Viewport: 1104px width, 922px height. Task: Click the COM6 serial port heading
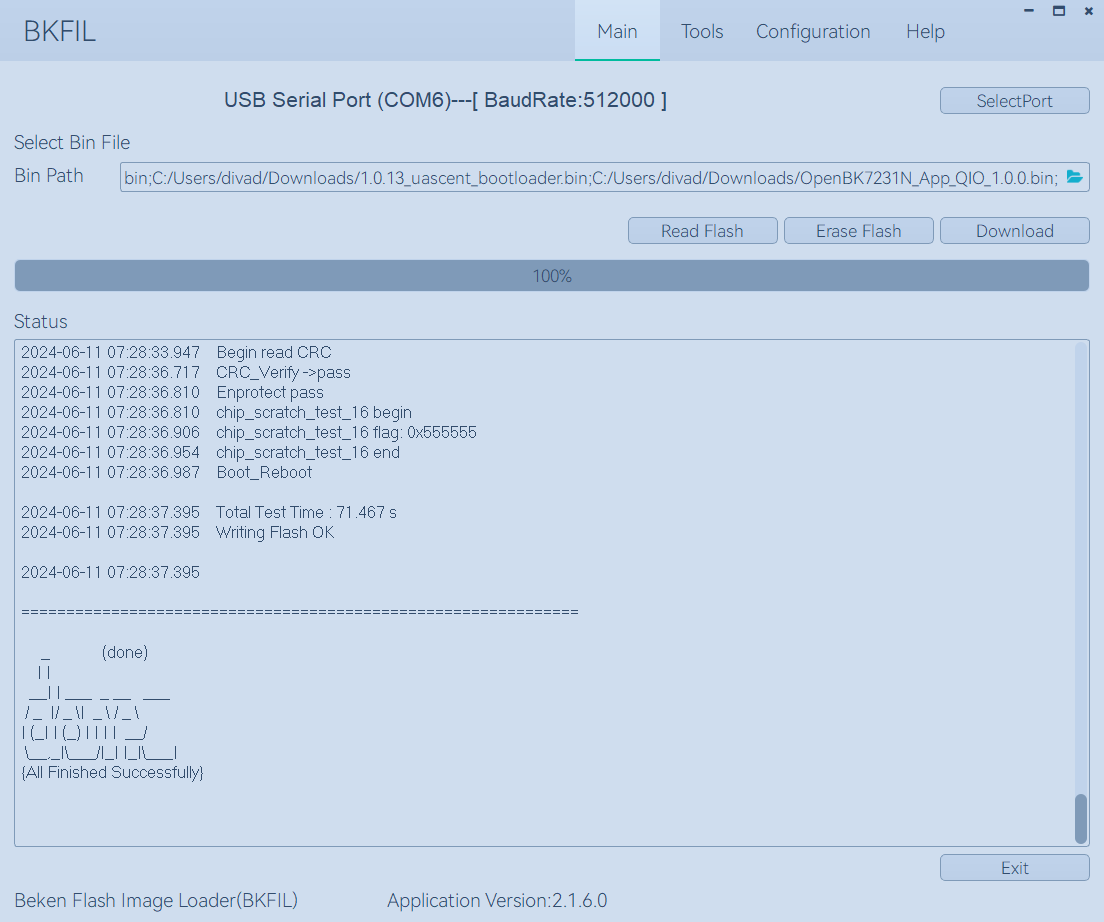coord(445,99)
